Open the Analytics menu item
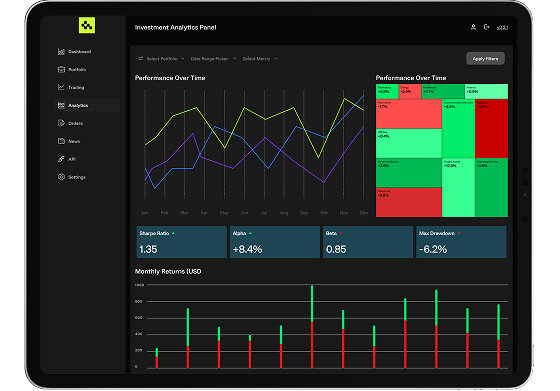This screenshot has width=560, height=391. (87, 105)
